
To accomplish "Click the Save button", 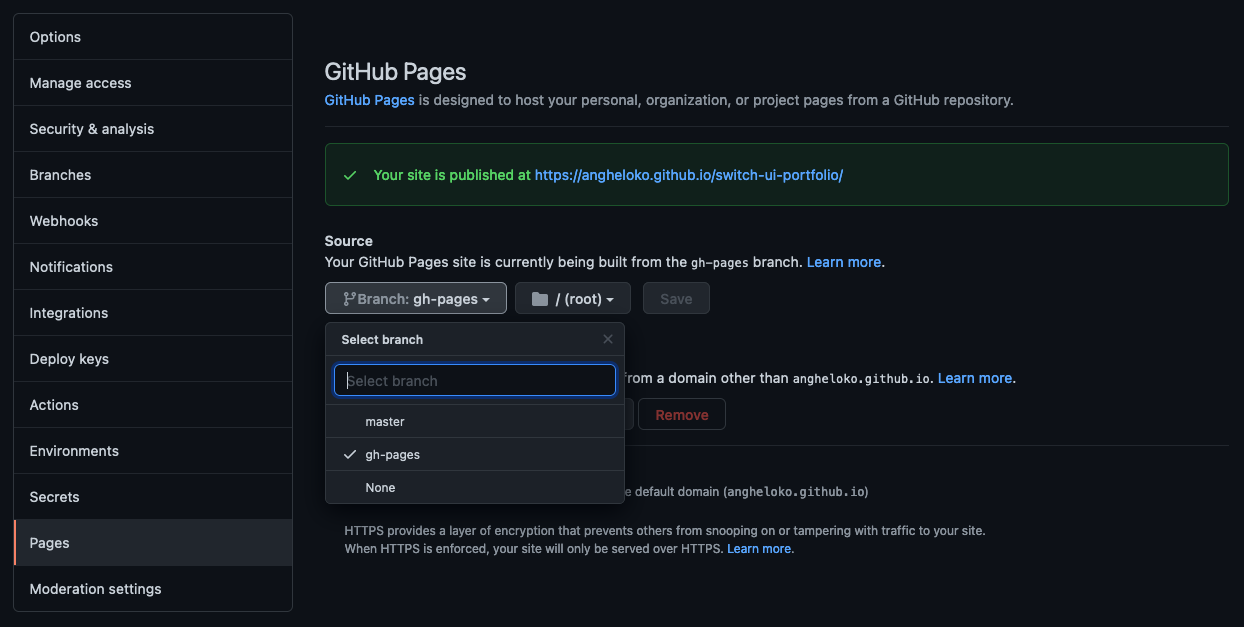I will click(x=676, y=299).
